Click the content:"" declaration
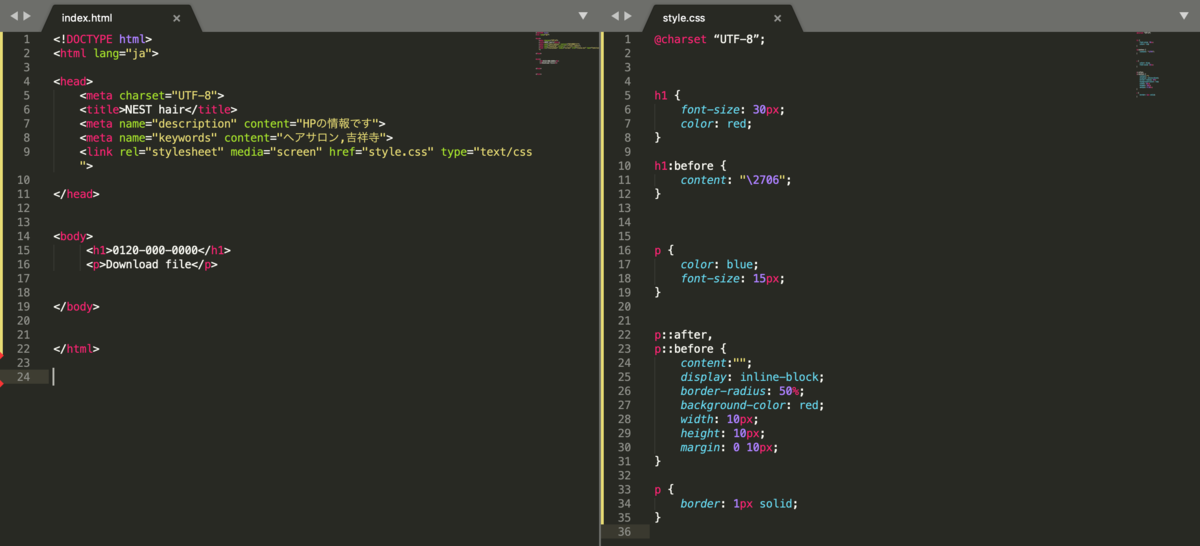Image resolution: width=1200 pixels, height=546 pixels. click(x=716, y=363)
